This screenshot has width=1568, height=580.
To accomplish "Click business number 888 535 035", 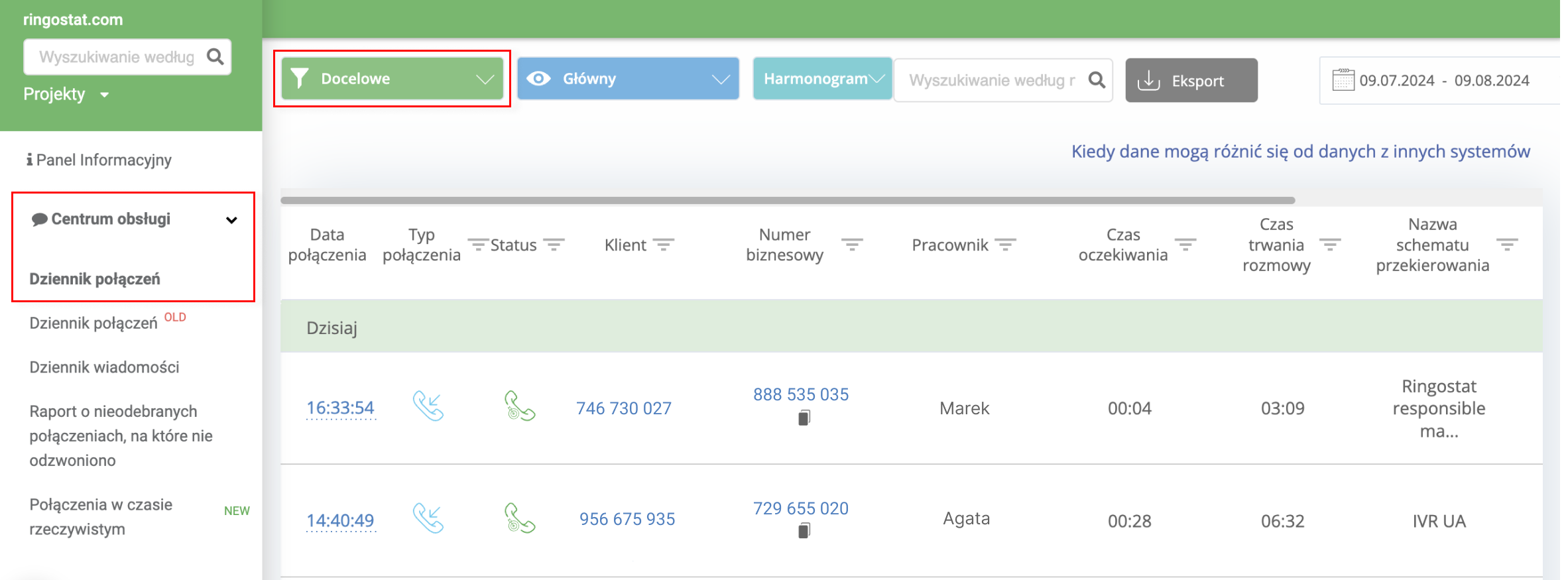I will coord(801,394).
